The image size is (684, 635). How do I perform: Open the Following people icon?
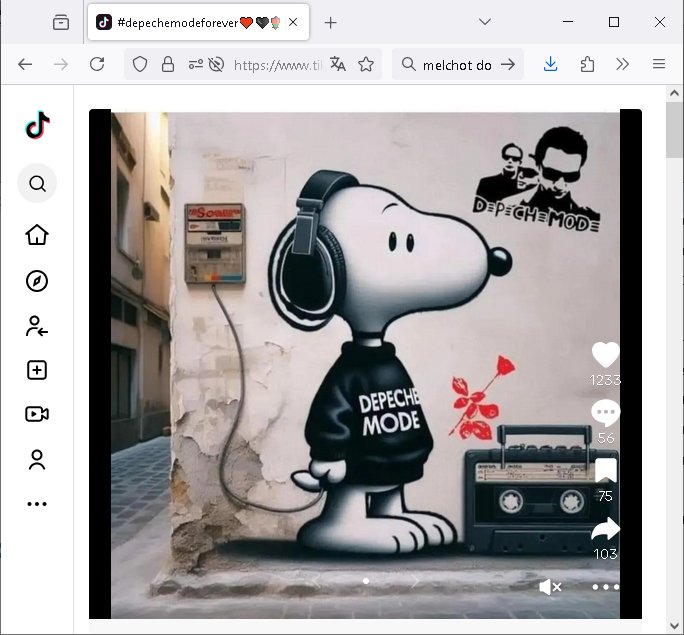pos(37,326)
